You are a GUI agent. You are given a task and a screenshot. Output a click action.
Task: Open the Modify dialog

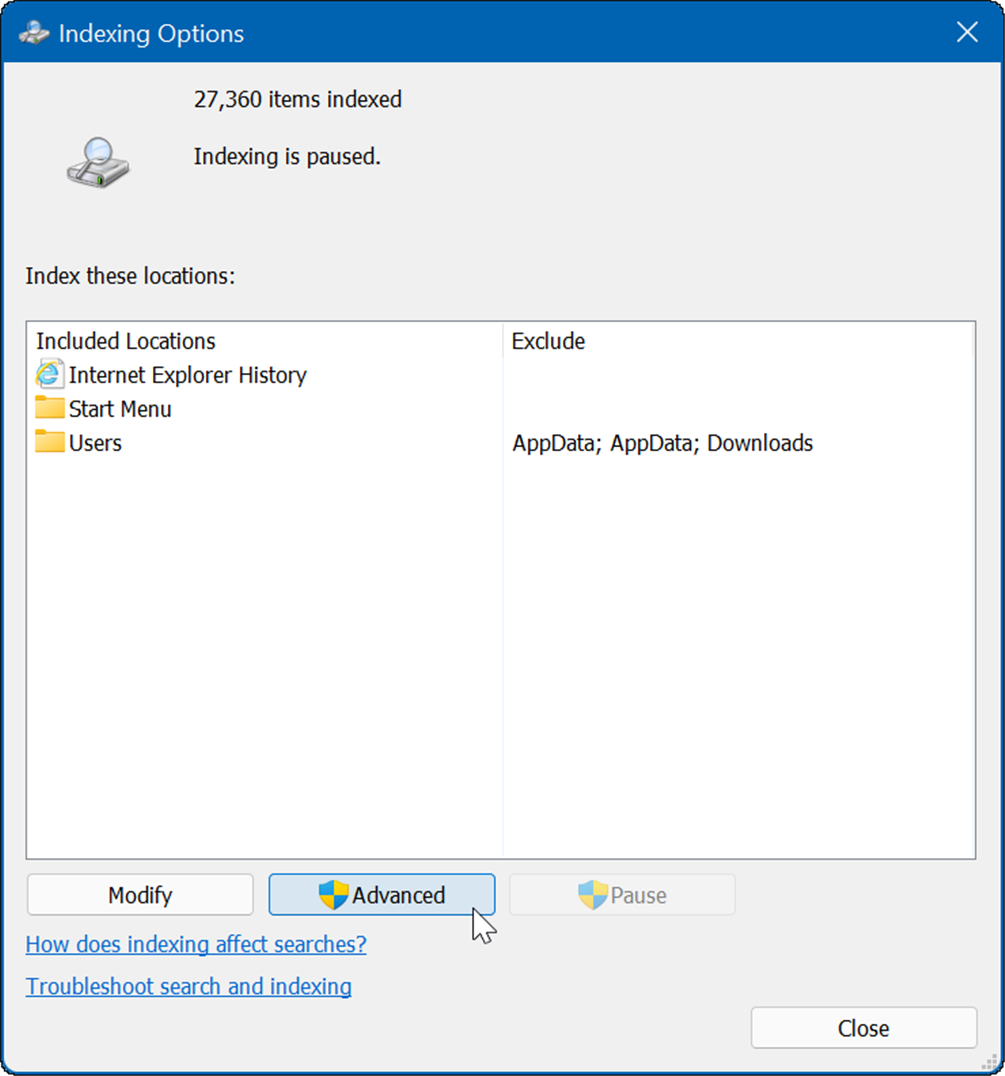click(139, 894)
